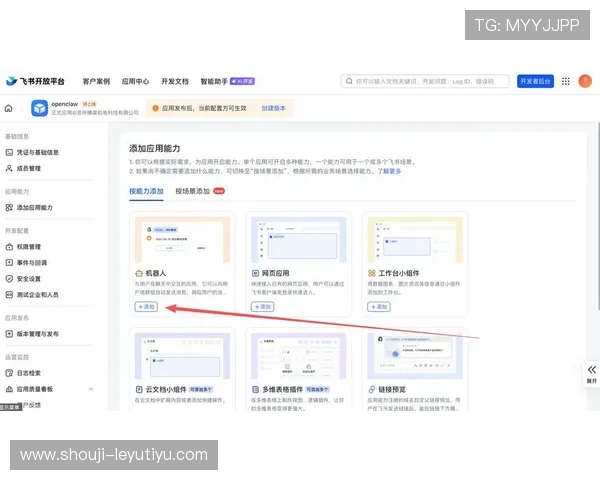Viewport: 600px width, 480px height.
Task: Add the 工作台小组件 capability
Action: (379, 307)
